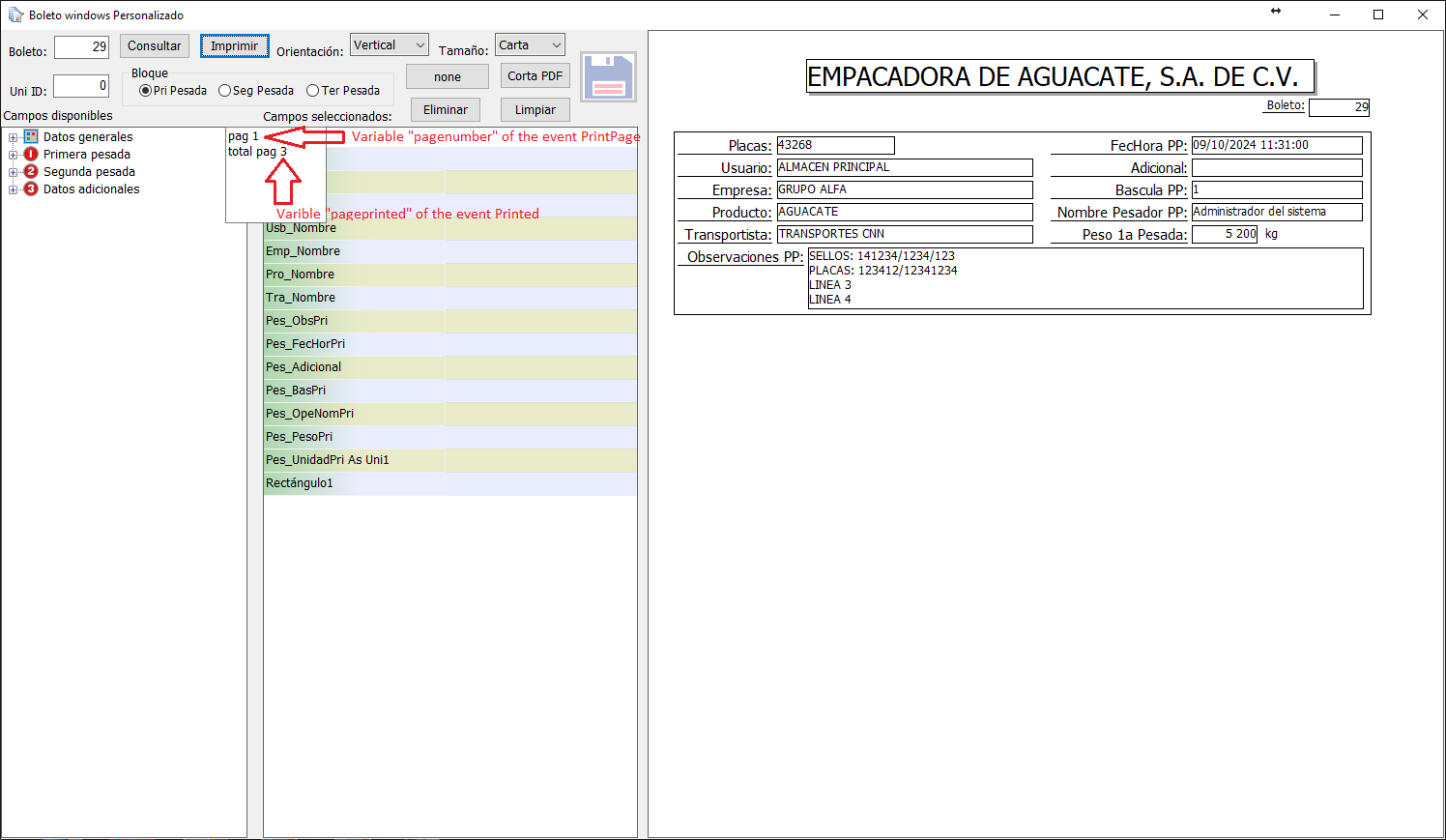Select the Seg Pesada radio option
1446x840 pixels.
pyautogui.click(x=225, y=91)
